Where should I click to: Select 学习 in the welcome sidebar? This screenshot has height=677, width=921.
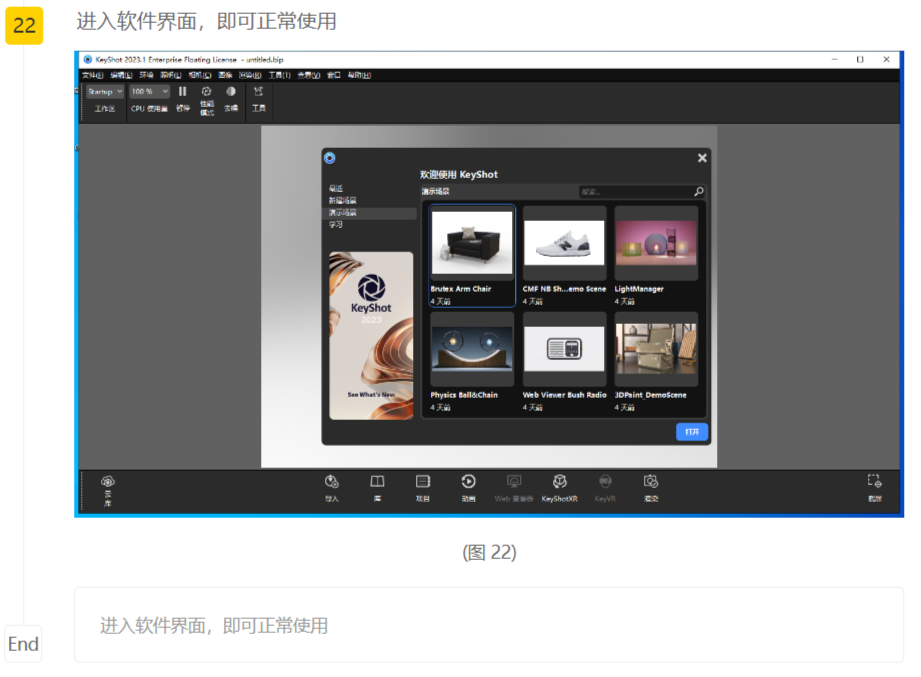click(x=336, y=224)
